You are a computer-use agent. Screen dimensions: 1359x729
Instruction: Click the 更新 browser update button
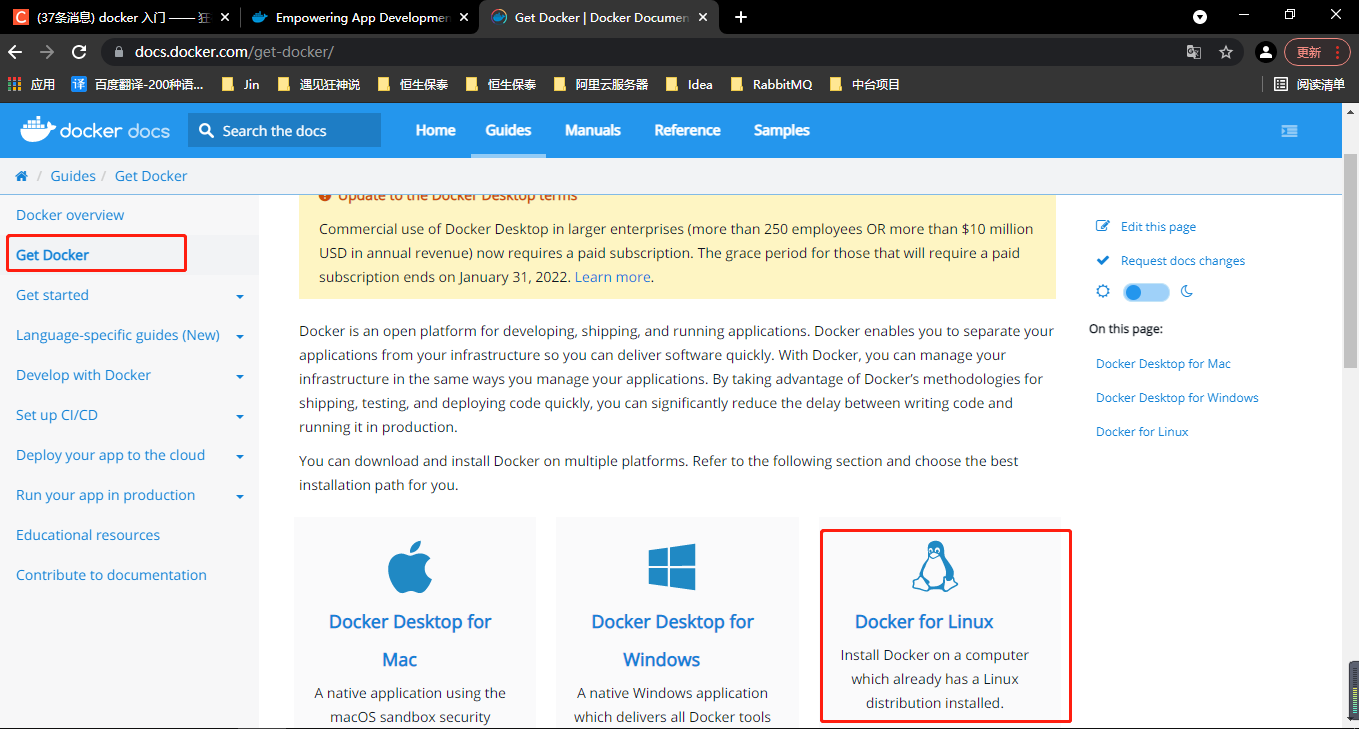coord(1318,52)
